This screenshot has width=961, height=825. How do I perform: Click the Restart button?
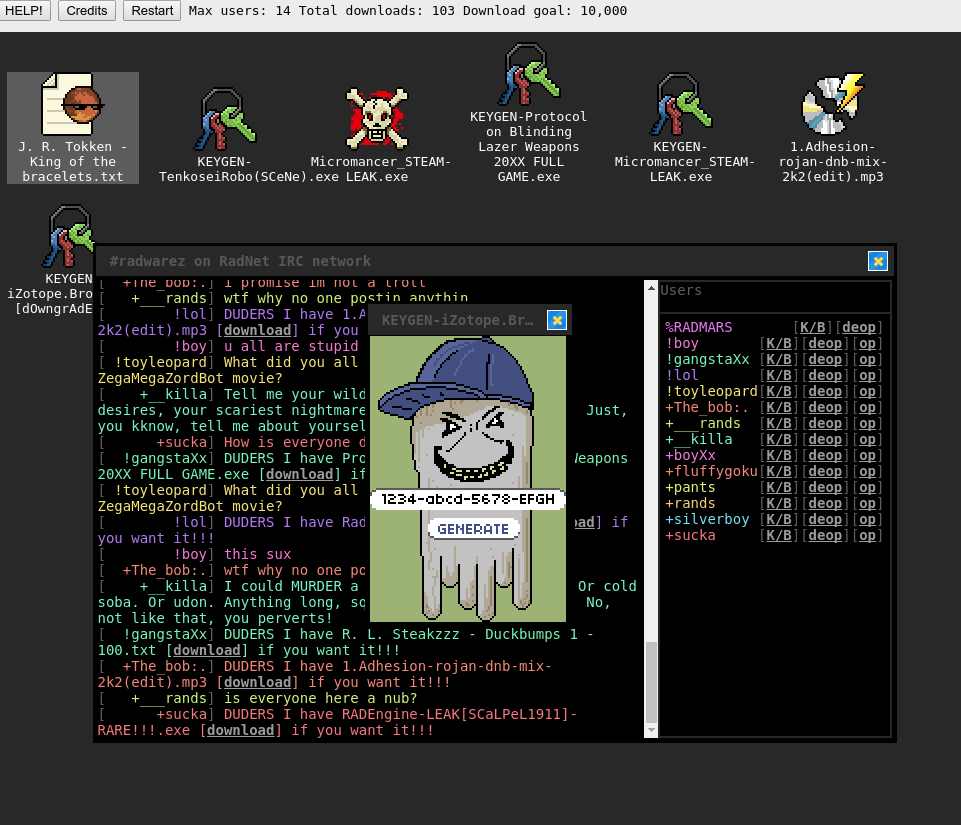(152, 10)
